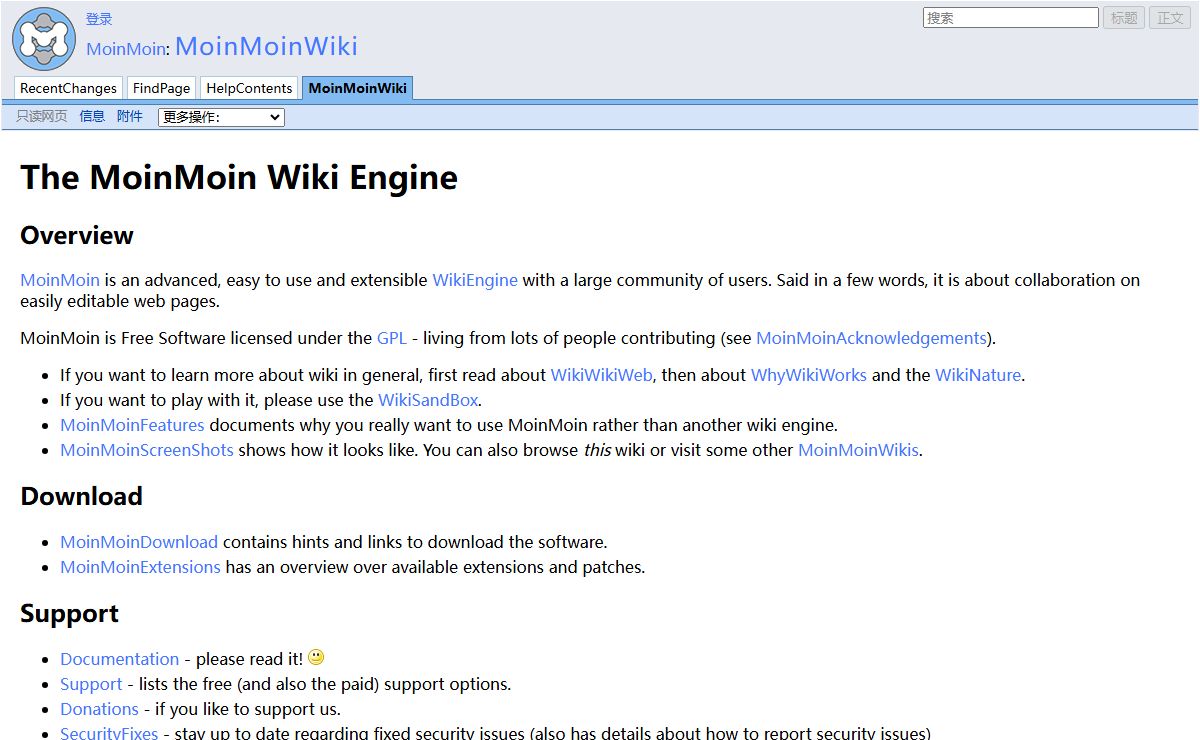This screenshot has width=1200, height=740.
Task: Open the WikiWikiWeb link
Action: [x=602, y=375]
